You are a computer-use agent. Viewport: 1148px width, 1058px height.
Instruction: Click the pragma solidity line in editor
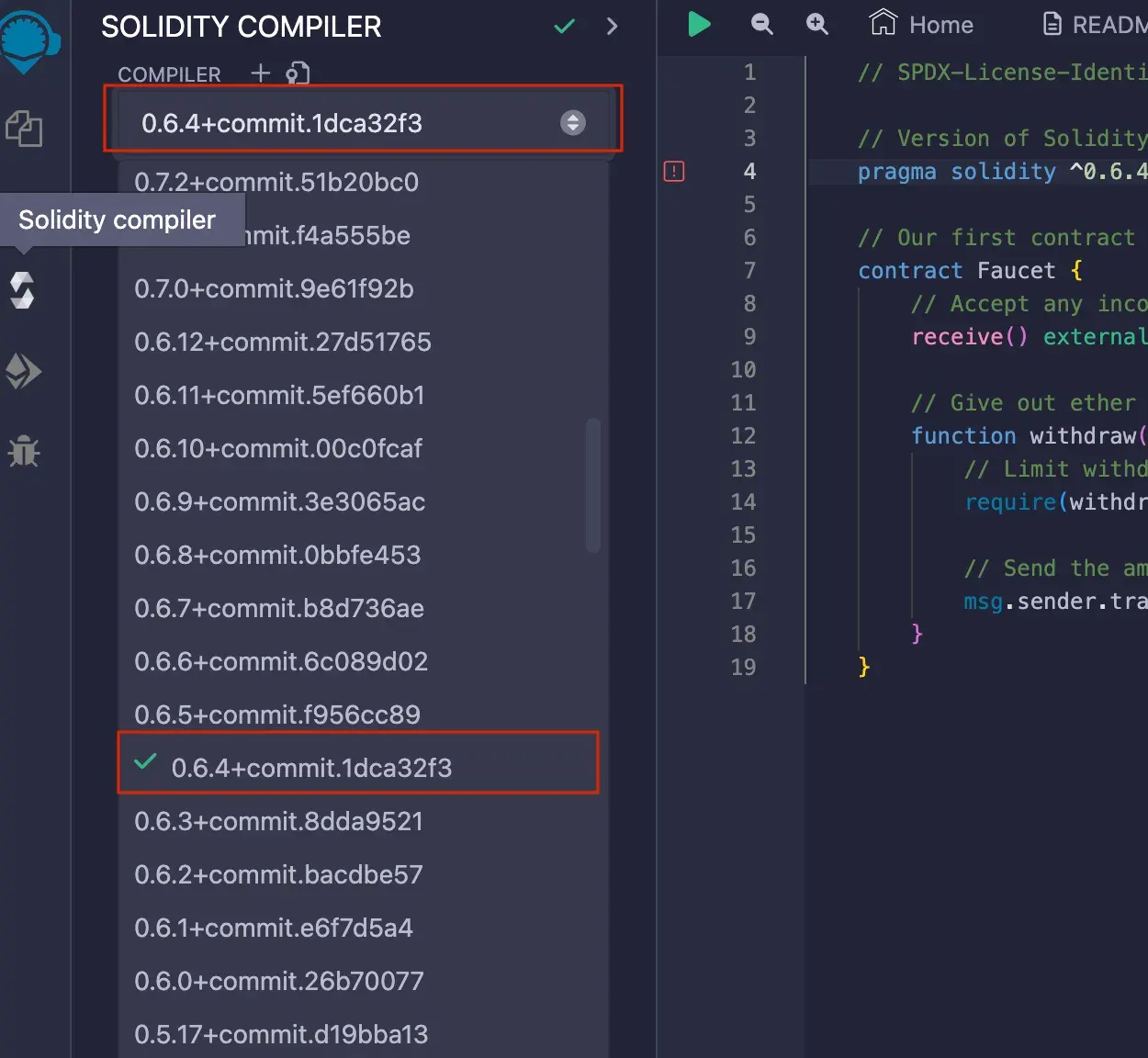click(x=1003, y=171)
